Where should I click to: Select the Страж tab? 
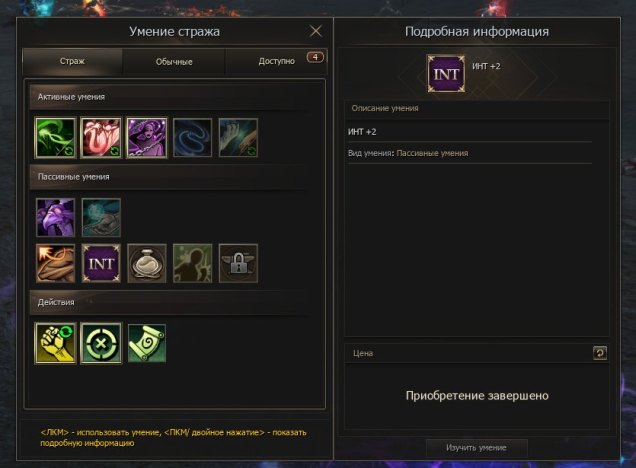tap(72, 61)
